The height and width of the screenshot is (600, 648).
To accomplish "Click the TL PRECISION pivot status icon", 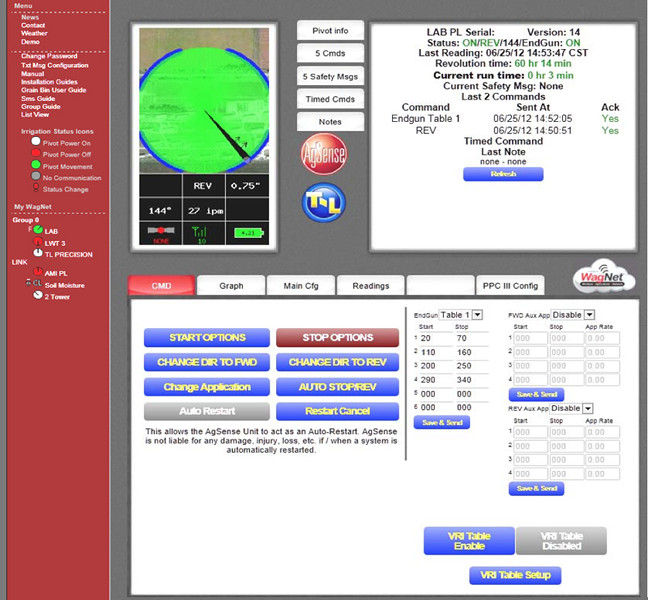I will point(37,254).
